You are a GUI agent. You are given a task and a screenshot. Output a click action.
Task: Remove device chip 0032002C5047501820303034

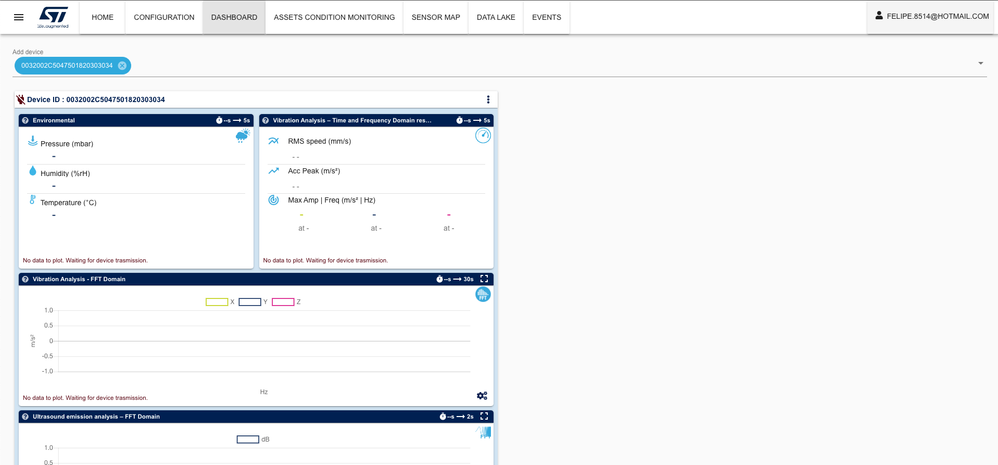pyautogui.click(x=122, y=66)
